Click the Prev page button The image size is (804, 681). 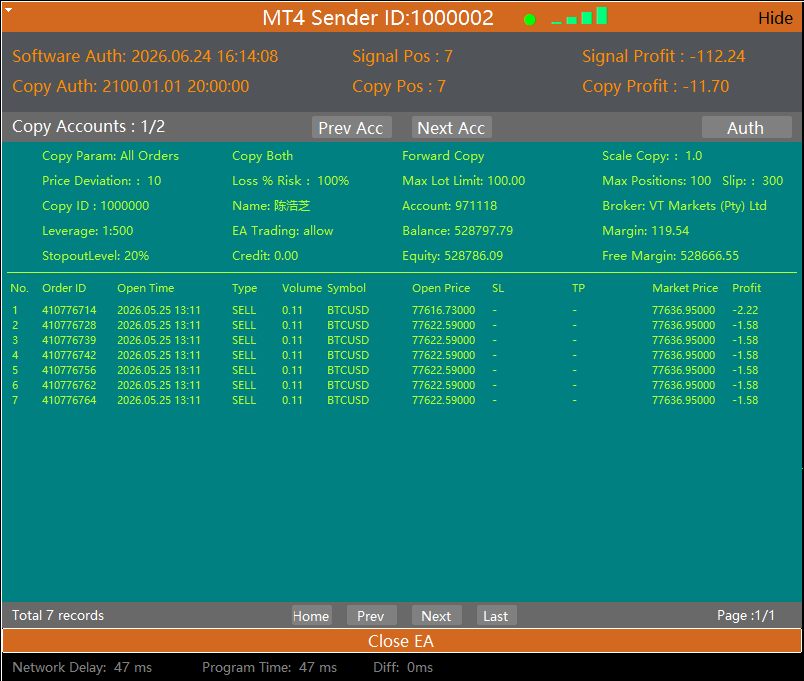371,615
